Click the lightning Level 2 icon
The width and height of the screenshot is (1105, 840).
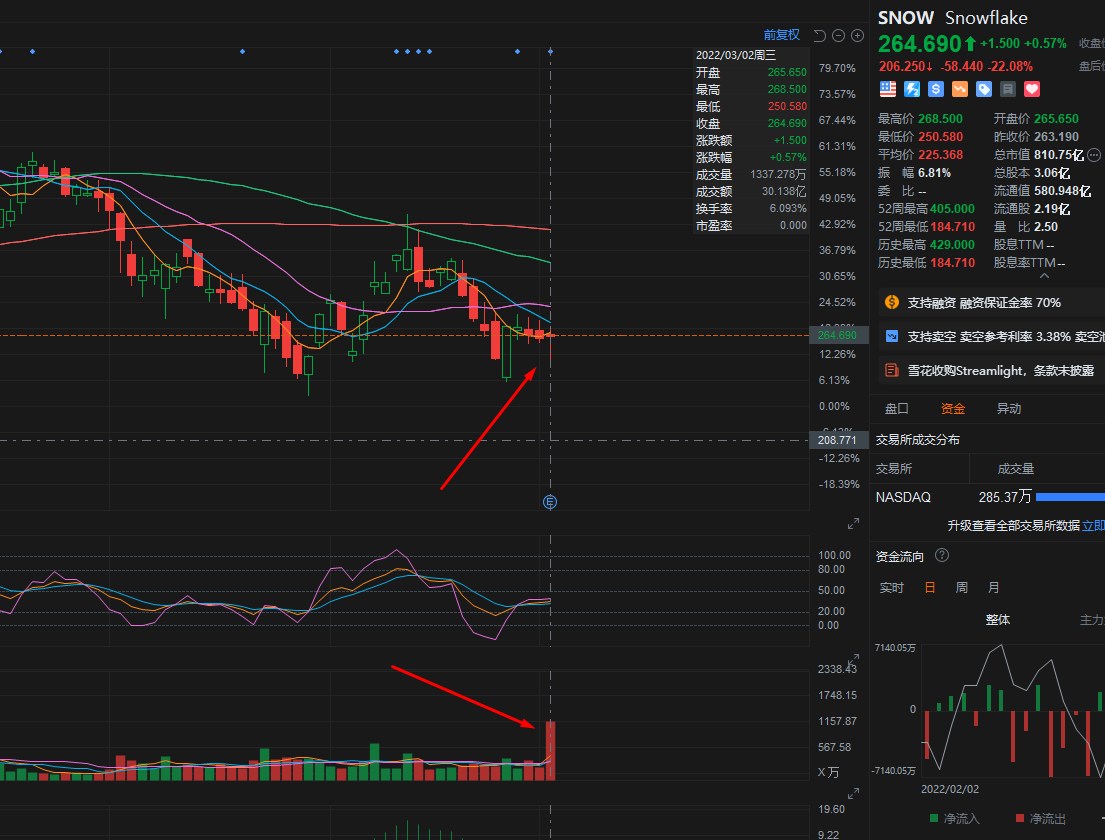point(912,89)
